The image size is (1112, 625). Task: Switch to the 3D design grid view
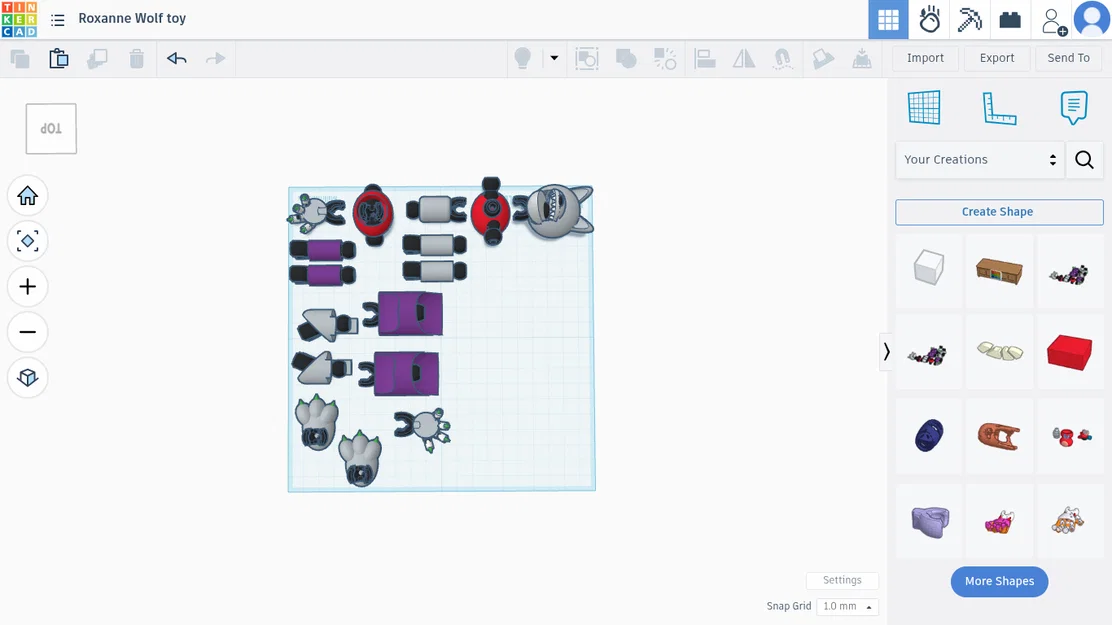(888, 20)
